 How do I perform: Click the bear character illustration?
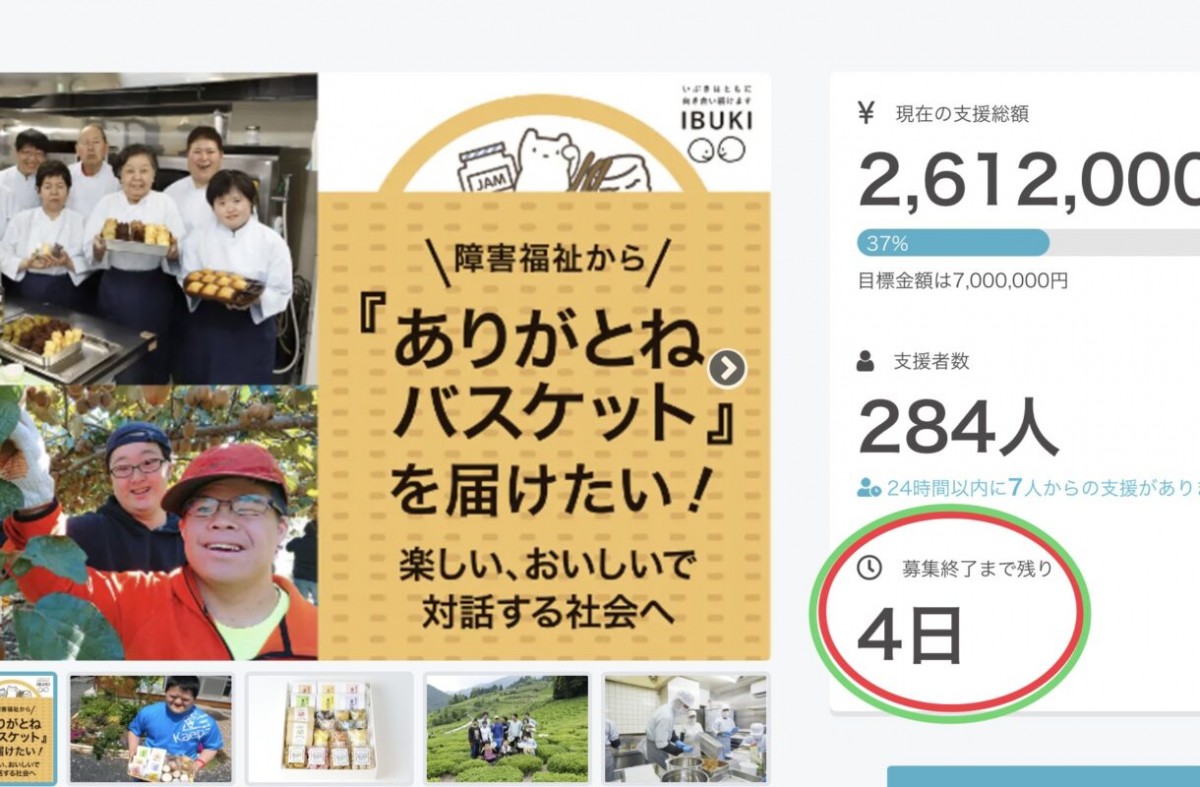[547, 160]
